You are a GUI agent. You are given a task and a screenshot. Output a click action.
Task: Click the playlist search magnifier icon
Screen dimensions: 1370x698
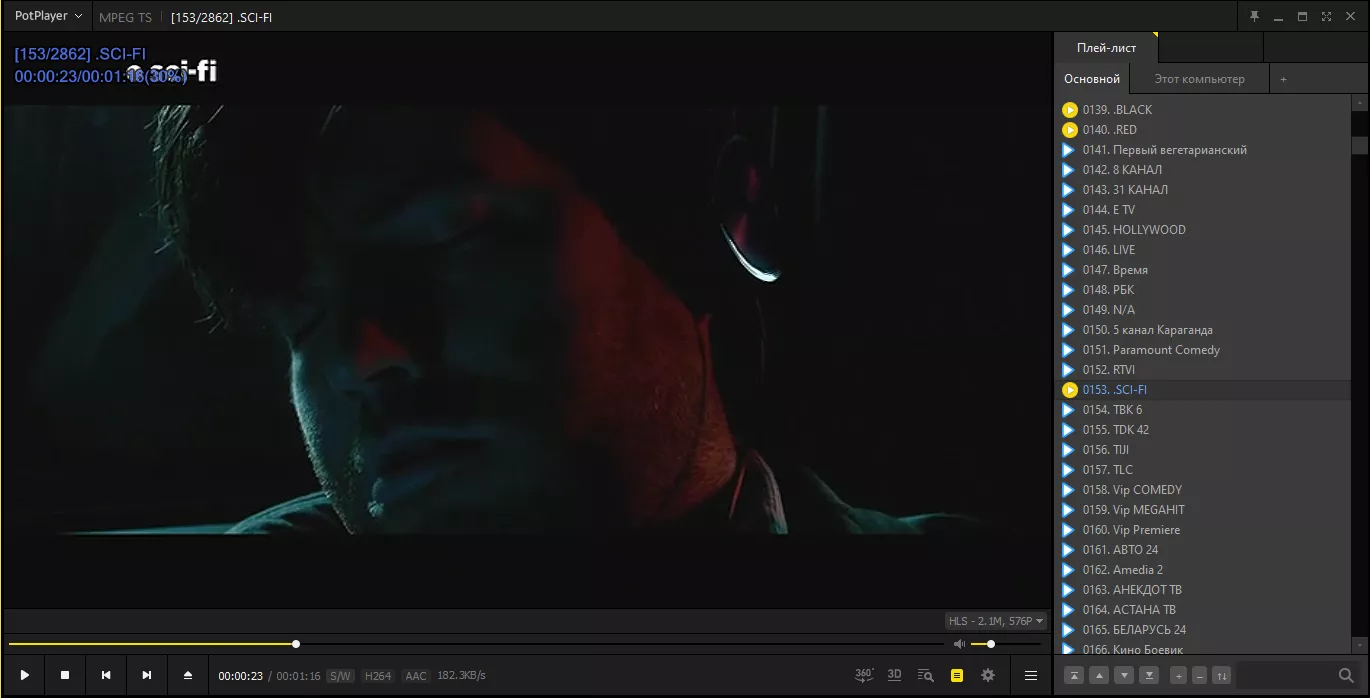coord(1346,675)
